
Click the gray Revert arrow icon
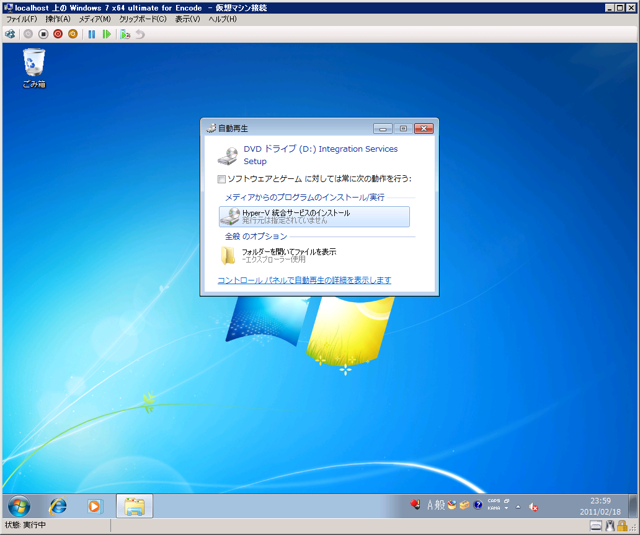pyautogui.click(x=140, y=34)
